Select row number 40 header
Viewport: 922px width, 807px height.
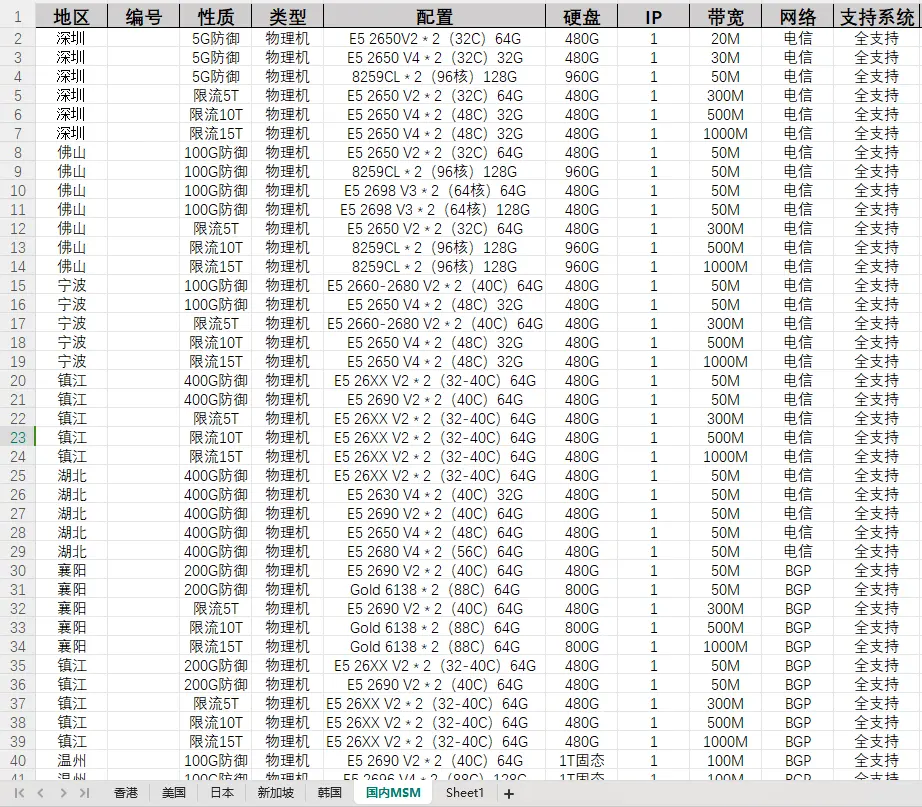[x=18, y=761]
